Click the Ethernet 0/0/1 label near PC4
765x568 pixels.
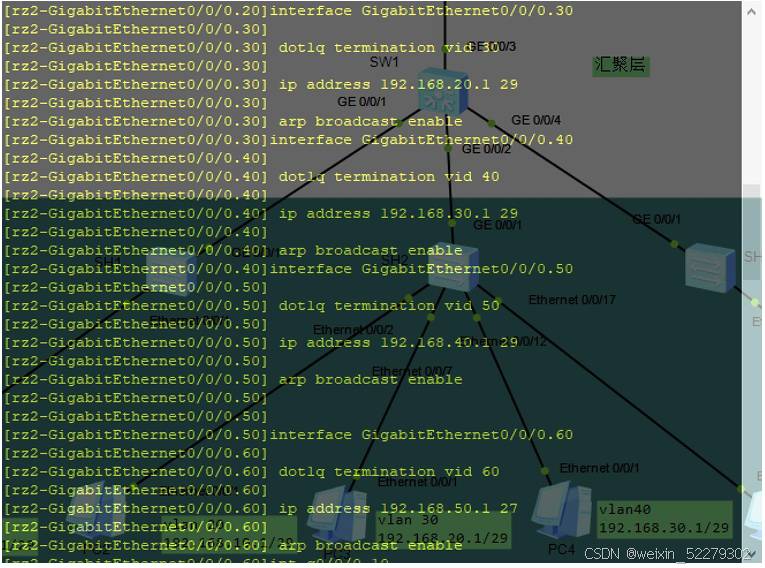coord(599,468)
